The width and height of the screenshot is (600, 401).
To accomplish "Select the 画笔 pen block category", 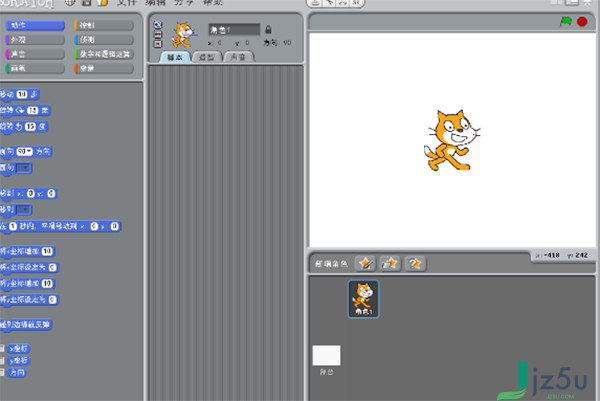I will click(x=35, y=68).
